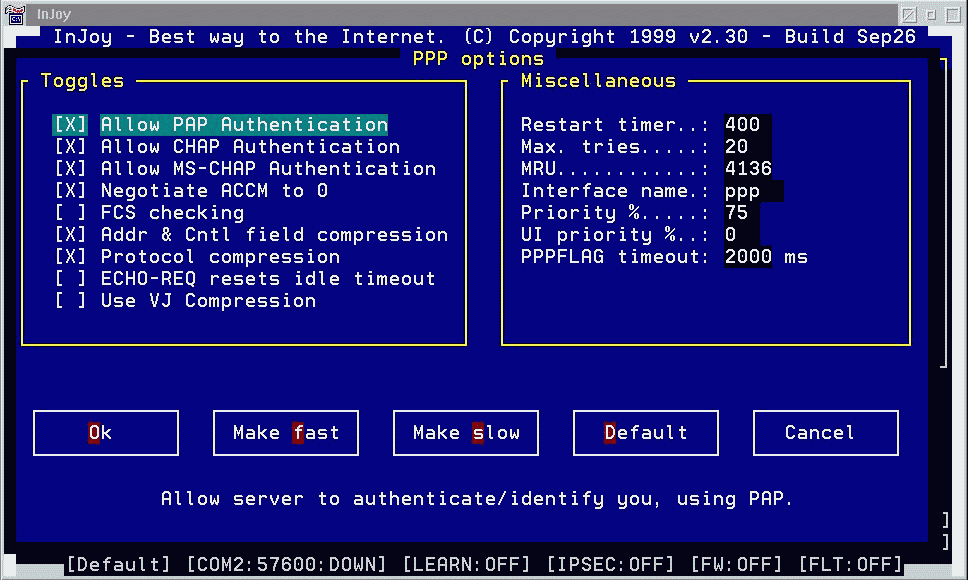The height and width of the screenshot is (580, 968).
Task: Toggle Allow PAP Authentication checkbox
Action: click(x=70, y=125)
